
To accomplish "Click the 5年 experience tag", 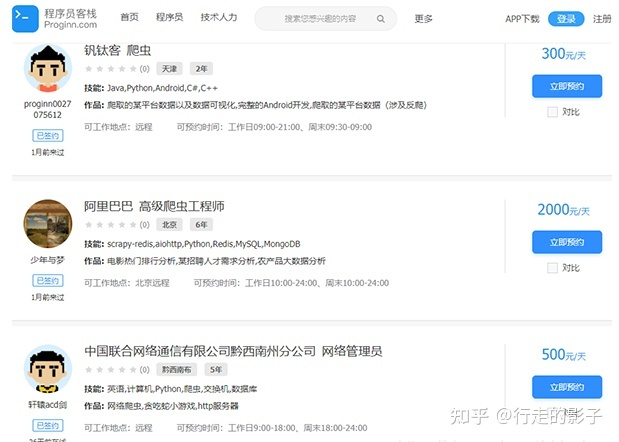I will [216, 369].
